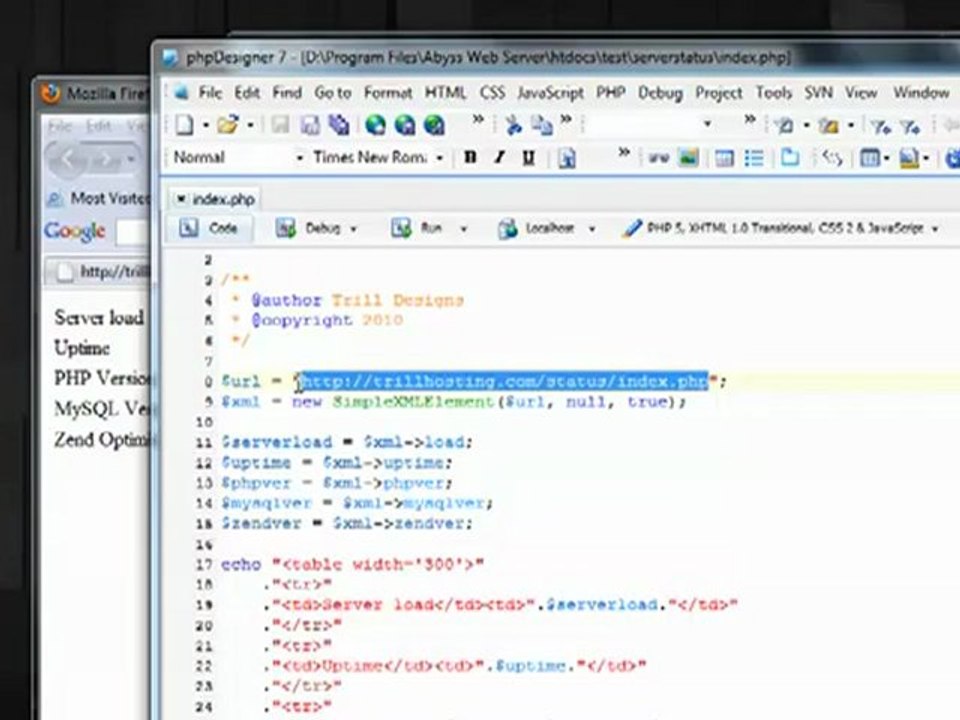The width and height of the screenshot is (960, 720).
Task: Click the pencil syntax scheme icon
Action: [631, 228]
